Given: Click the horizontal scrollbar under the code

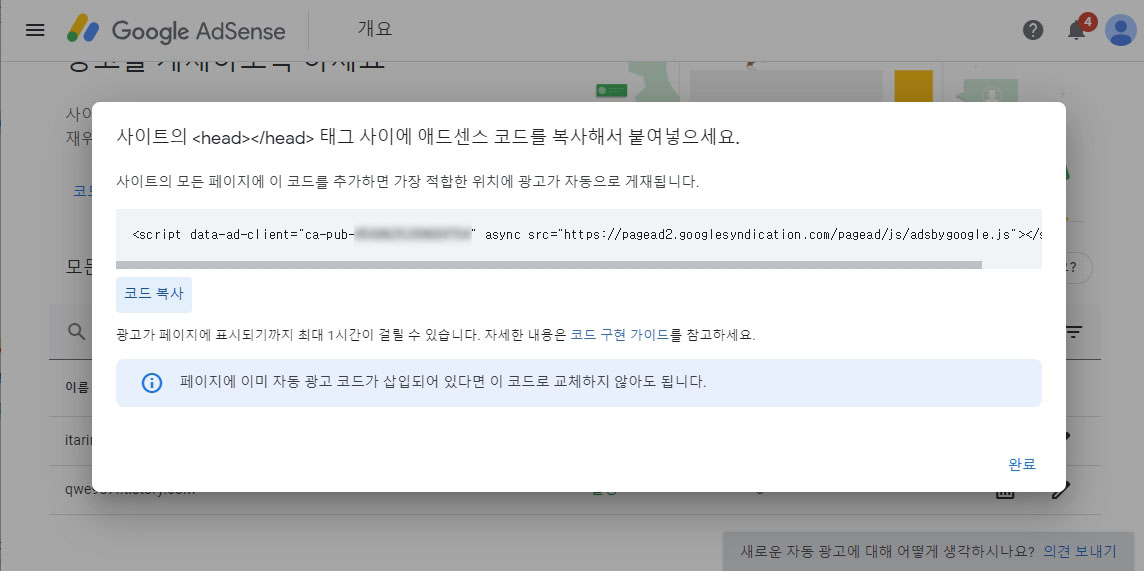Looking at the screenshot, I should tap(549, 265).
